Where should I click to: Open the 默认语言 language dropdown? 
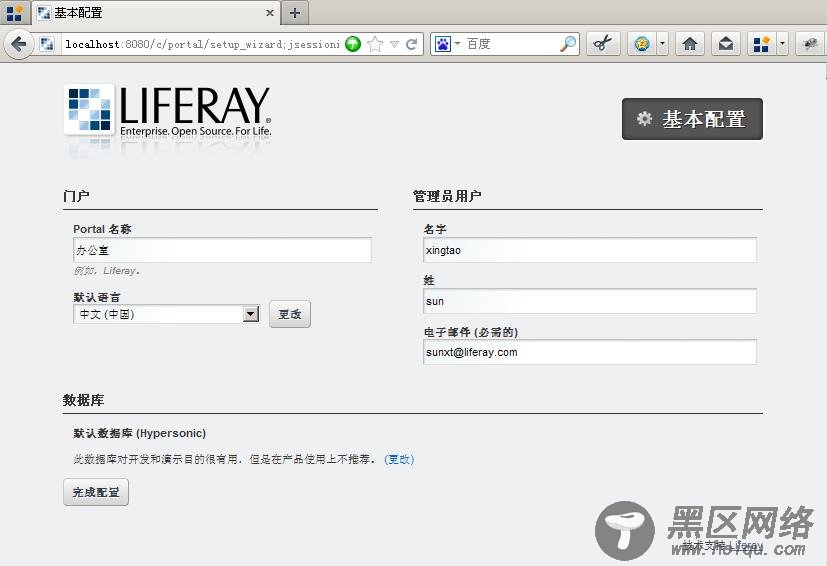click(x=166, y=314)
